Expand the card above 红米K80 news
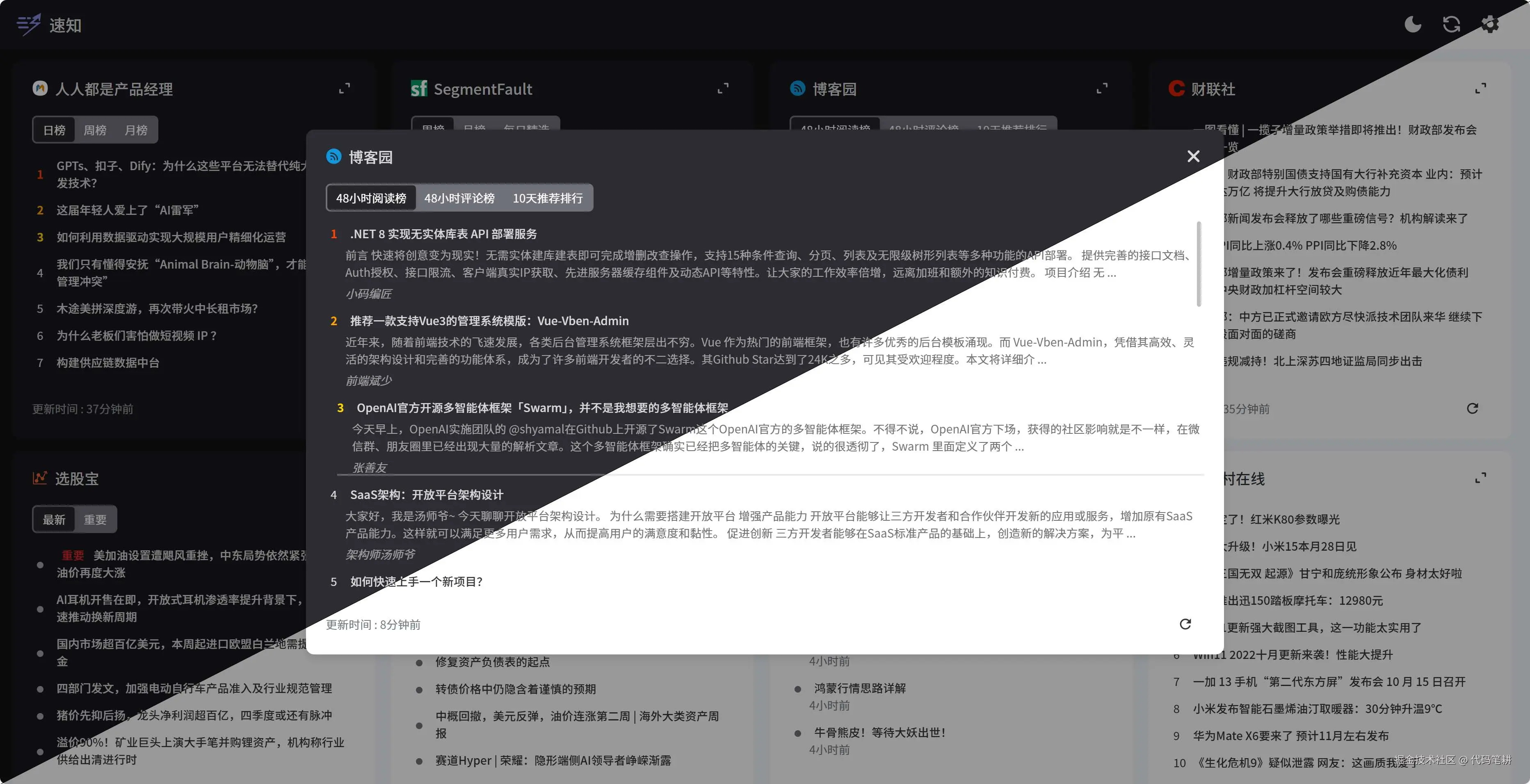This screenshot has height=784, width=1530. pos(1481,478)
